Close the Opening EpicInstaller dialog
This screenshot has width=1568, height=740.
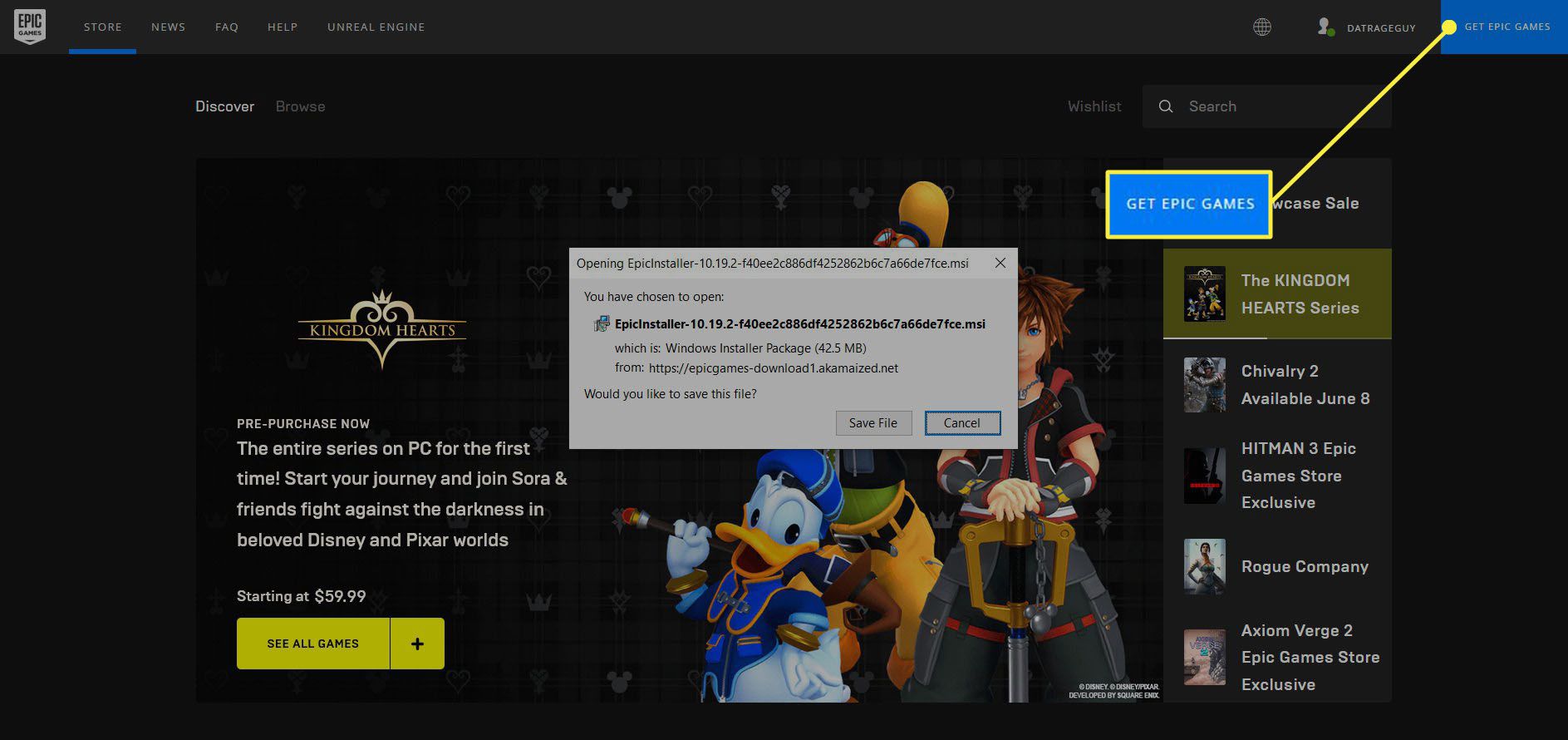(1000, 263)
